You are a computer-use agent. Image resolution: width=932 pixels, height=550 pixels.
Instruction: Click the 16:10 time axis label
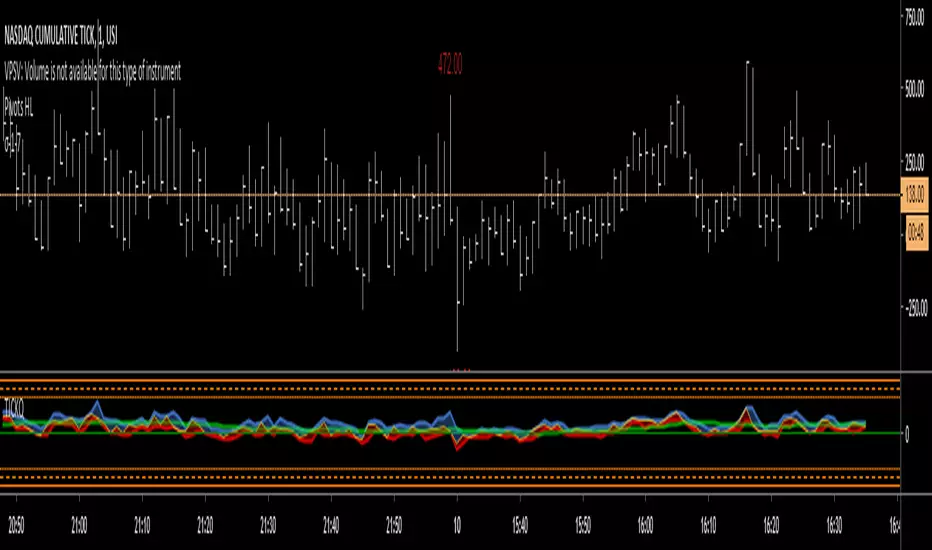[709, 526]
